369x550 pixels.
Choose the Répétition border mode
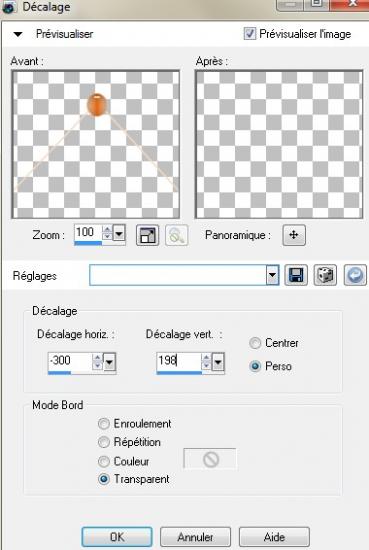103,442
